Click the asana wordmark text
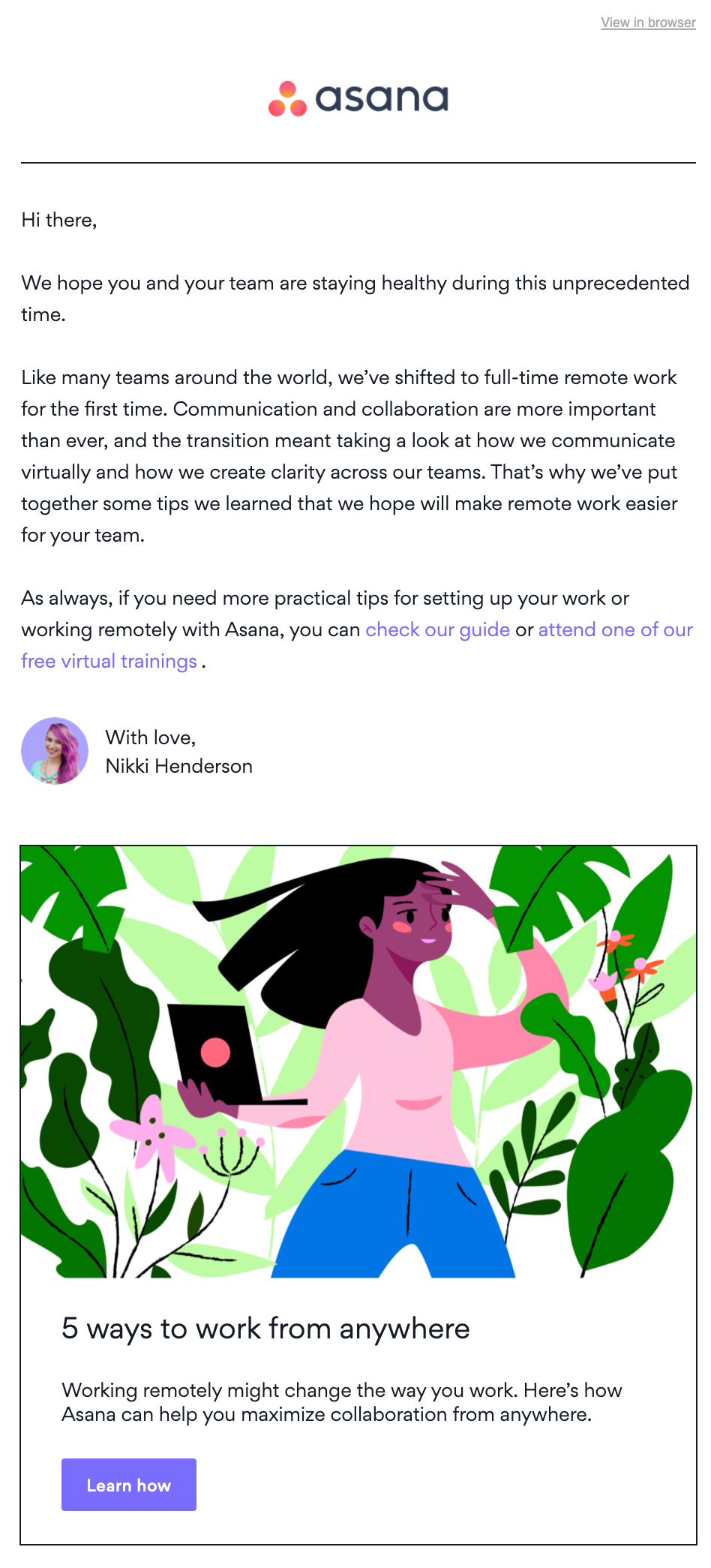The image size is (711, 1568). (x=382, y=98)
